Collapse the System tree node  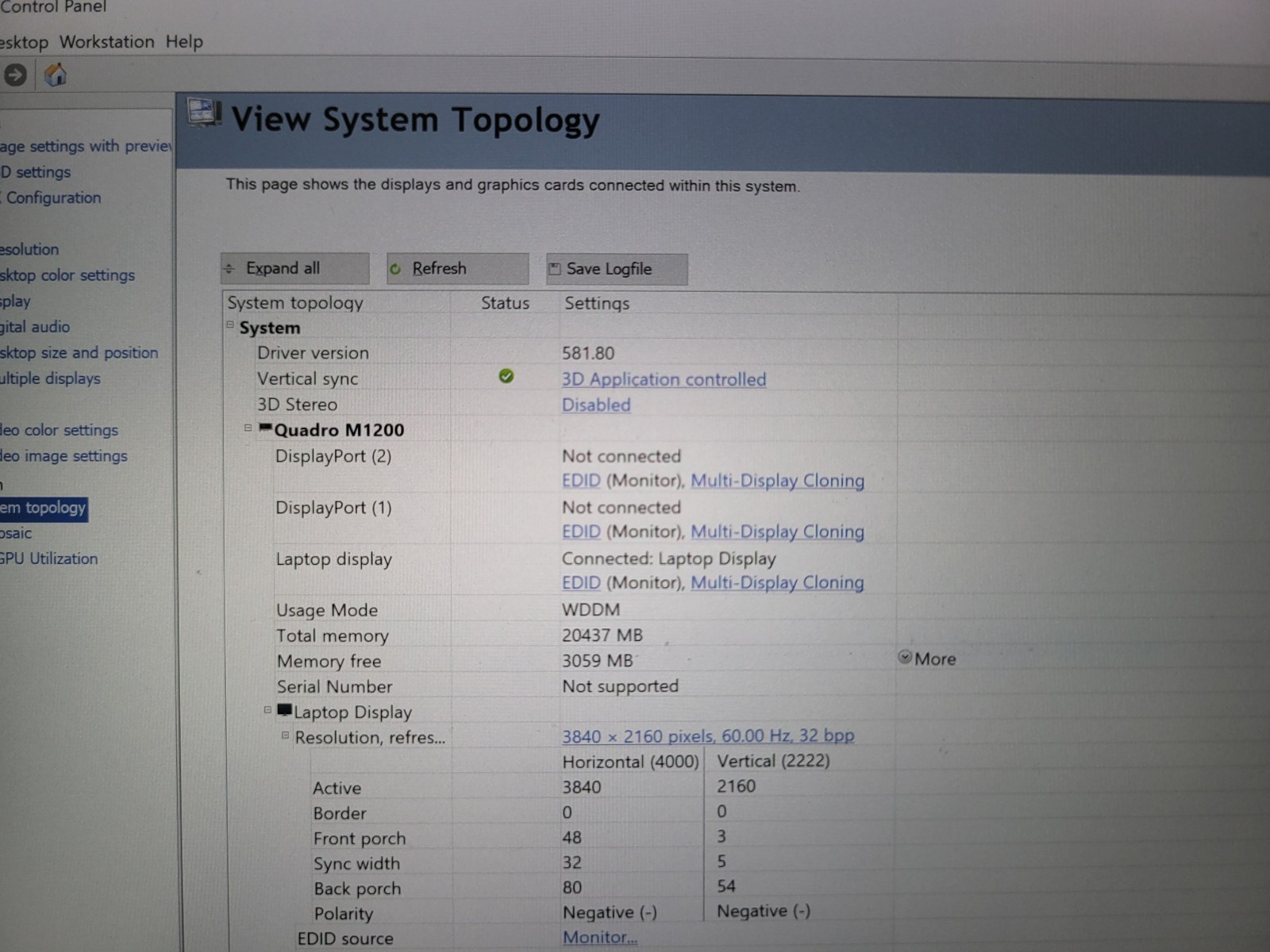230,324
